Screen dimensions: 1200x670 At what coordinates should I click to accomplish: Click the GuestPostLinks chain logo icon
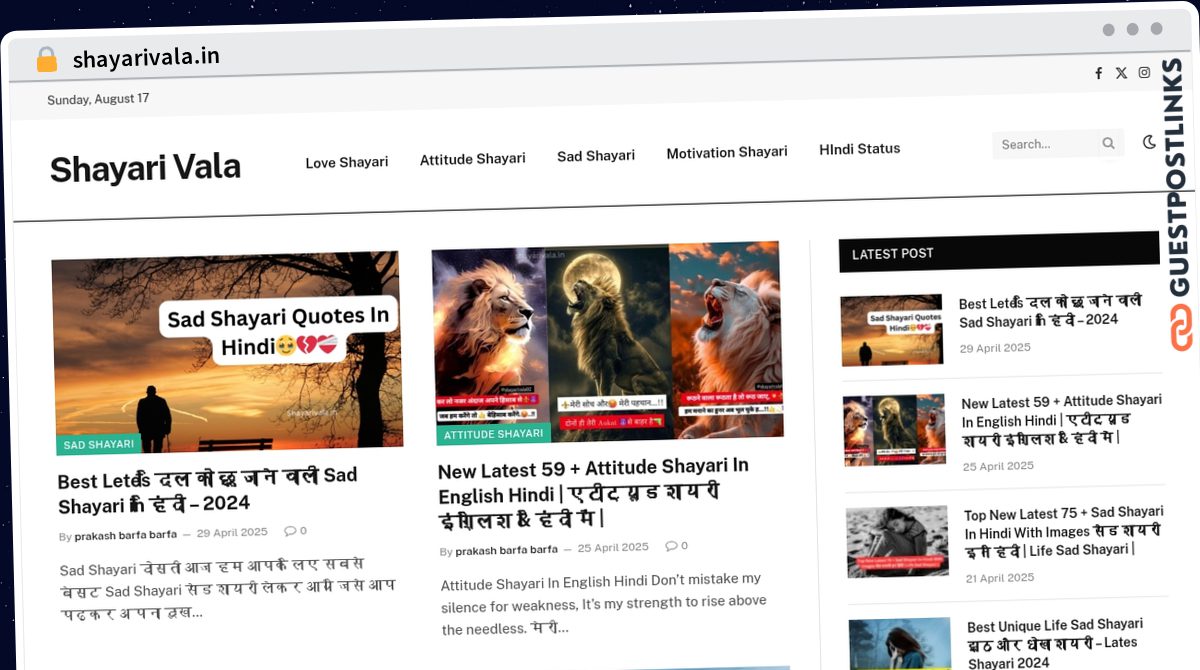point(1181,328)
